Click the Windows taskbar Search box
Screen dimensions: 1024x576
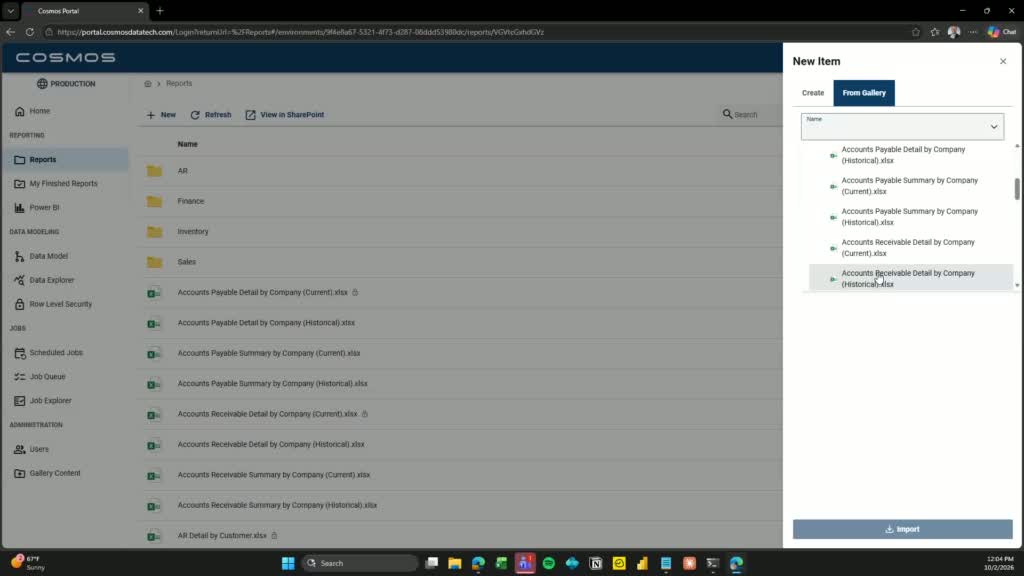point(360,563)
